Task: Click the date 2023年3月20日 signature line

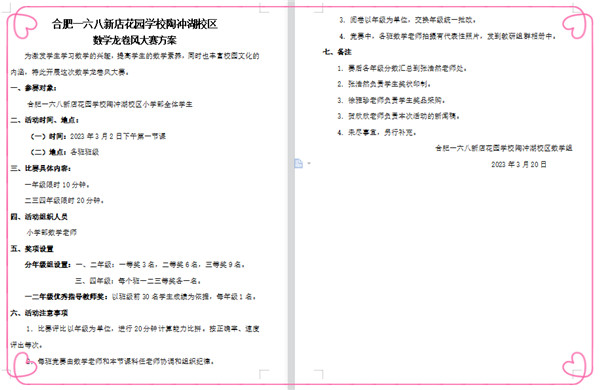Action: [518, 164]
